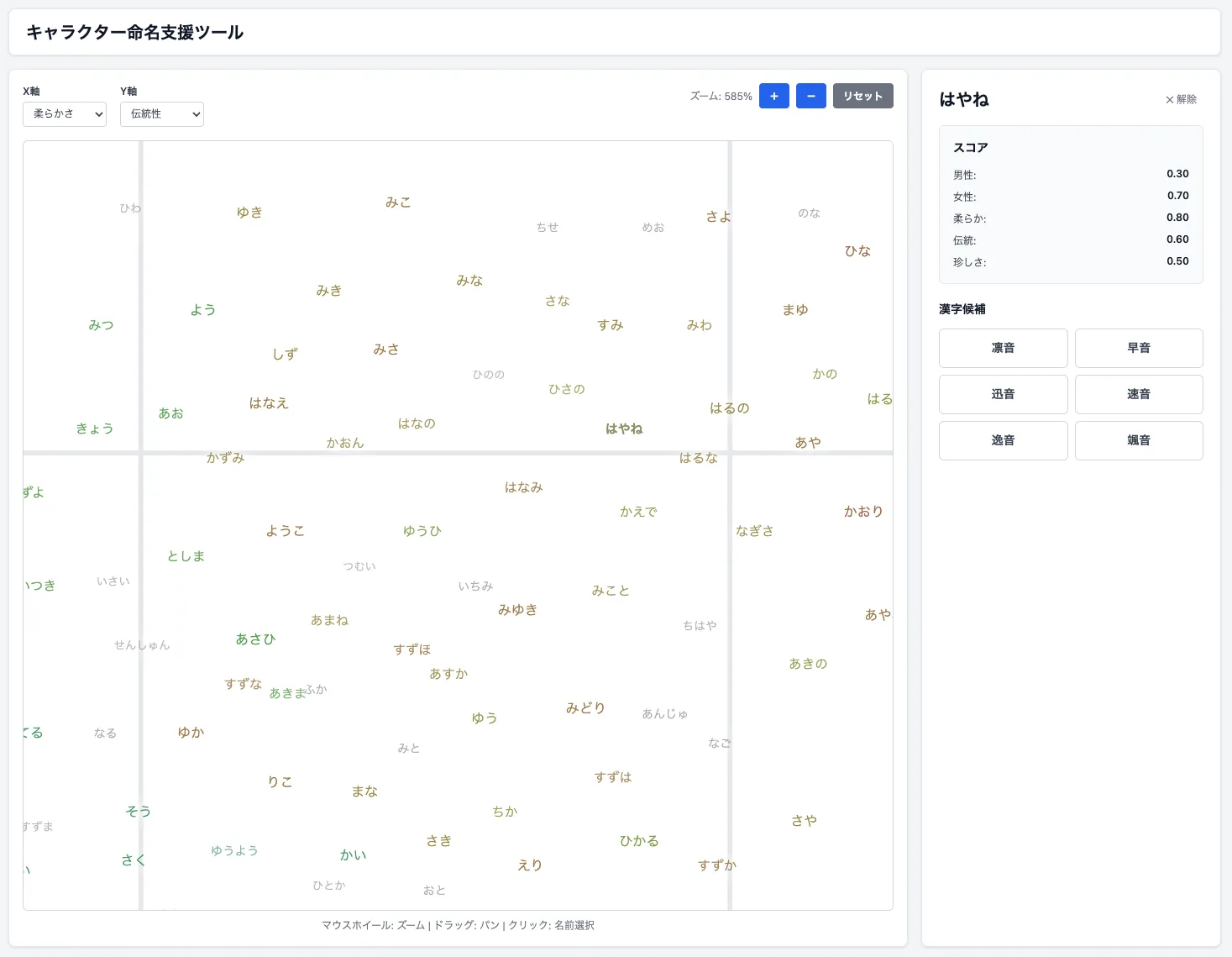Clear selection with the 解除 button
Viewport: 1232px width, 957px height.
click(1181, 99)
